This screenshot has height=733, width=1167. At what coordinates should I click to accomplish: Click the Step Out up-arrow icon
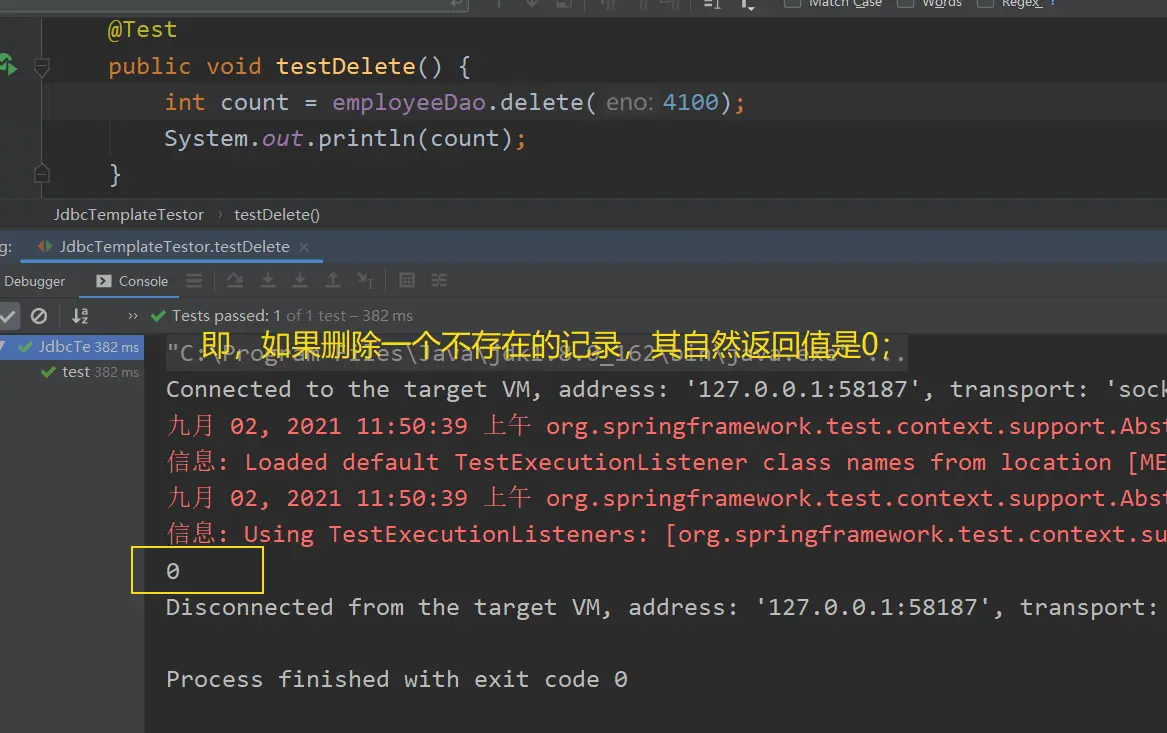333,281
